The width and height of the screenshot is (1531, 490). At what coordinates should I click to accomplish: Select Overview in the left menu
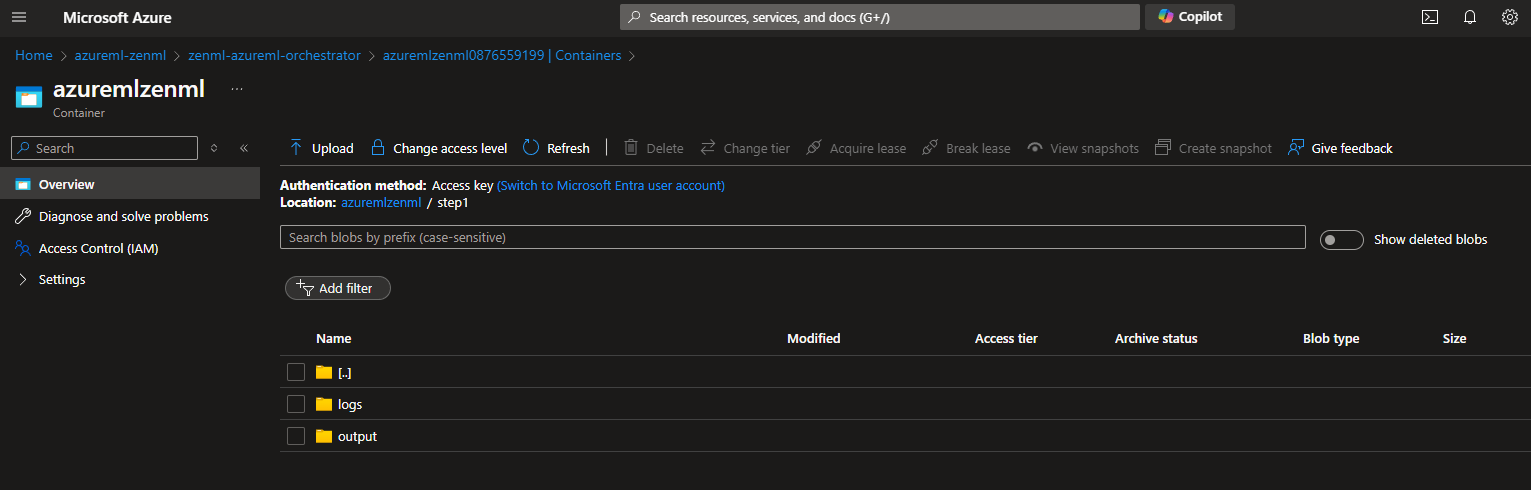click(130, 184)
